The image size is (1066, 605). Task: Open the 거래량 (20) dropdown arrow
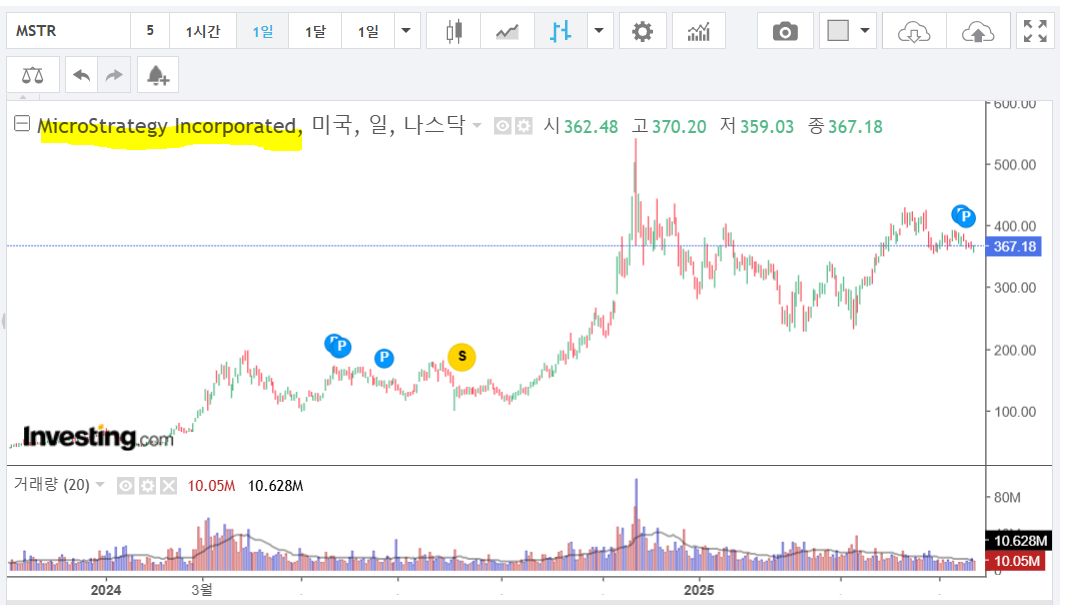[100, 485]
